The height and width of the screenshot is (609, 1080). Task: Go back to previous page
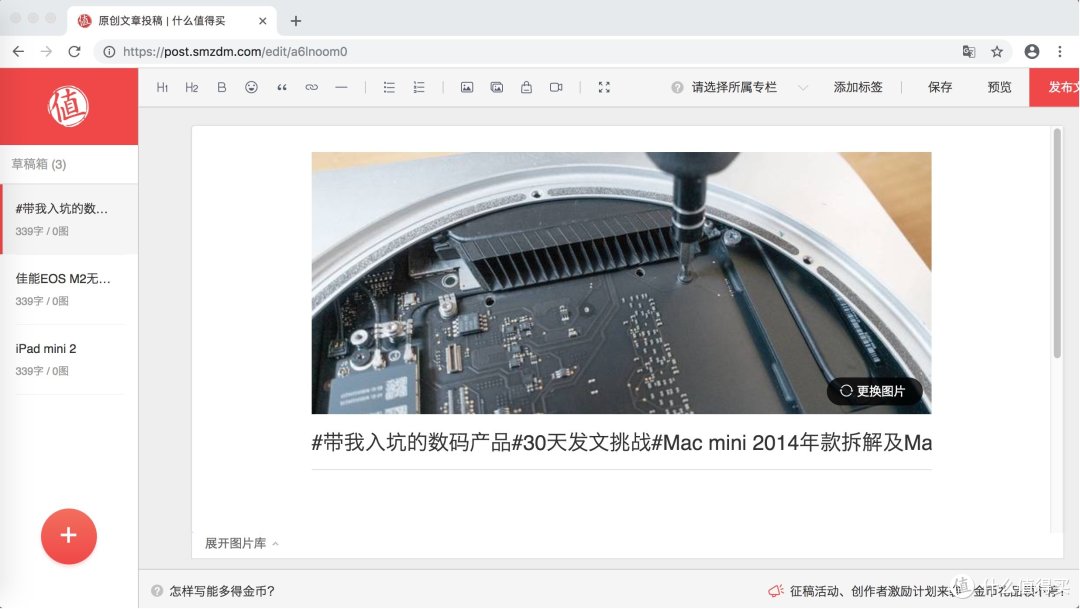tap(19, 52)
